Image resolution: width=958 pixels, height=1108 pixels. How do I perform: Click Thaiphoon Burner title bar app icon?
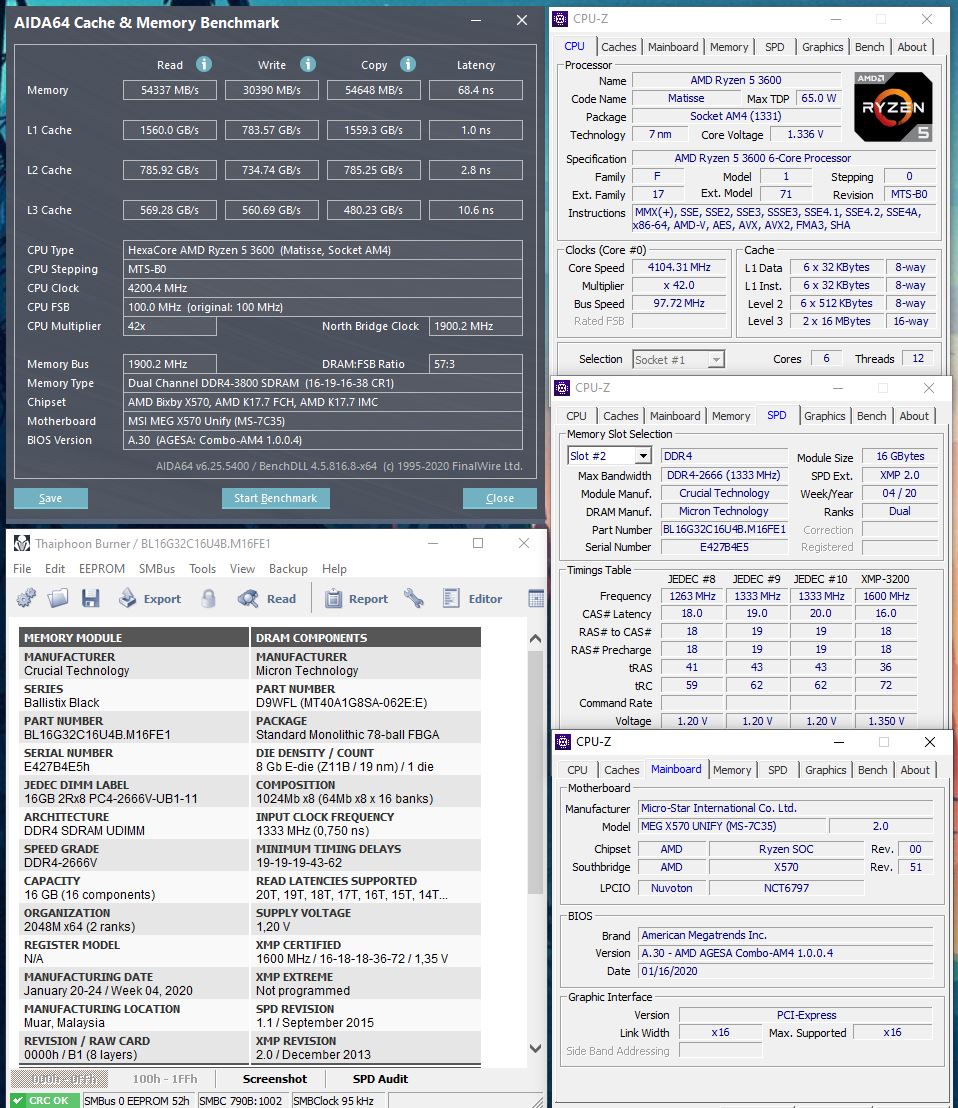(22, 543)
